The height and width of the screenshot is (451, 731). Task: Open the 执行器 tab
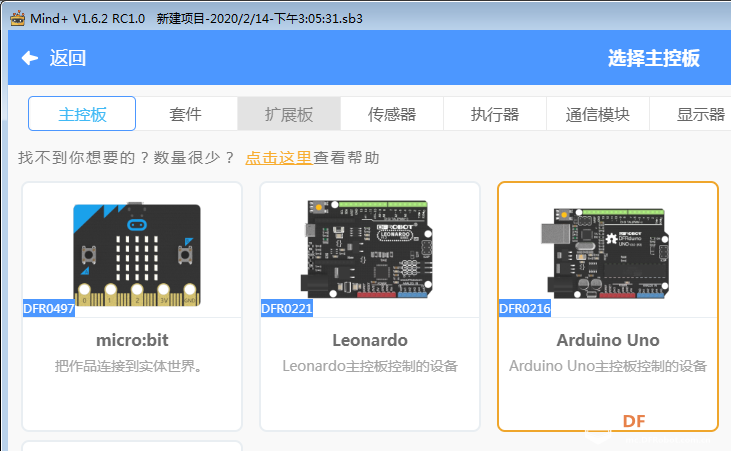point(495,114)
